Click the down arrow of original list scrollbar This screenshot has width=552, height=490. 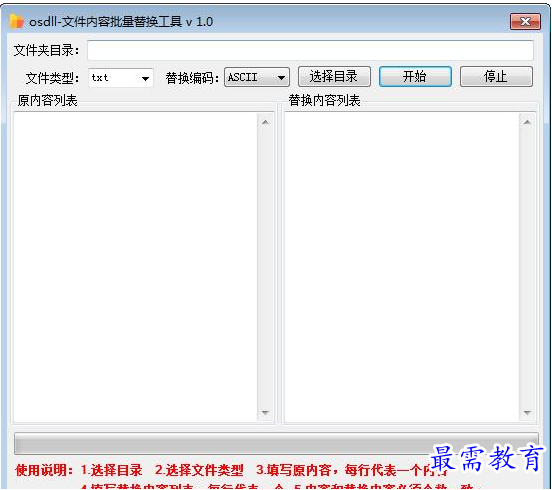pos(265,412)
